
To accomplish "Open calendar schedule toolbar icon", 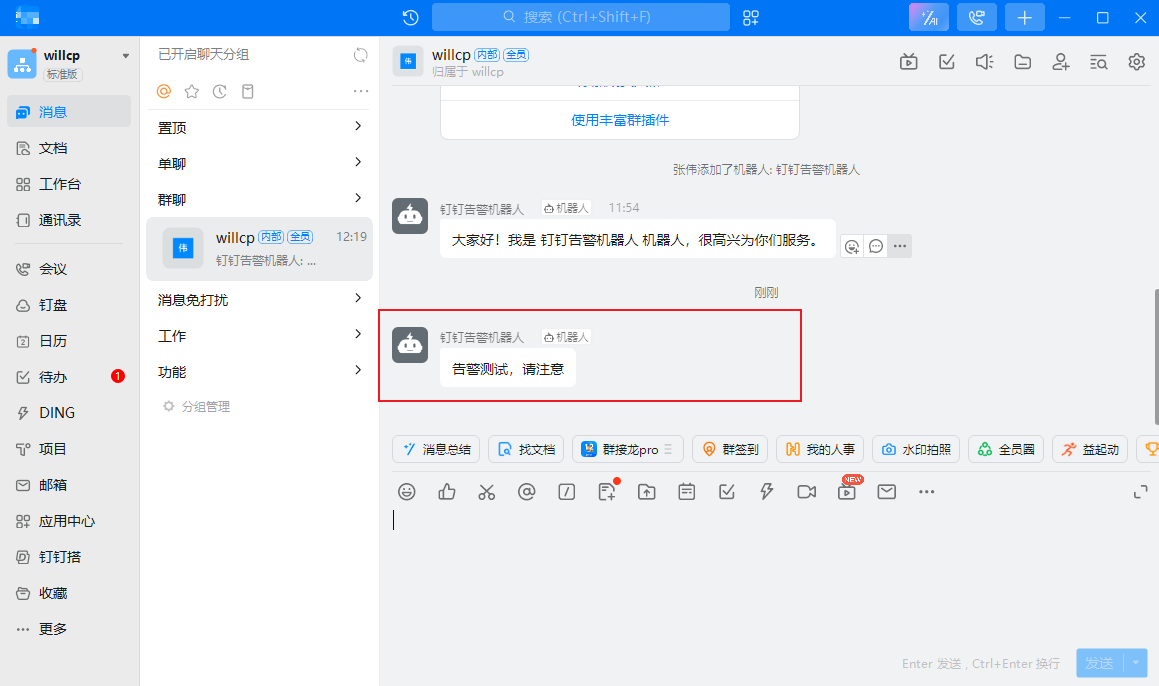I will [687, 492].
